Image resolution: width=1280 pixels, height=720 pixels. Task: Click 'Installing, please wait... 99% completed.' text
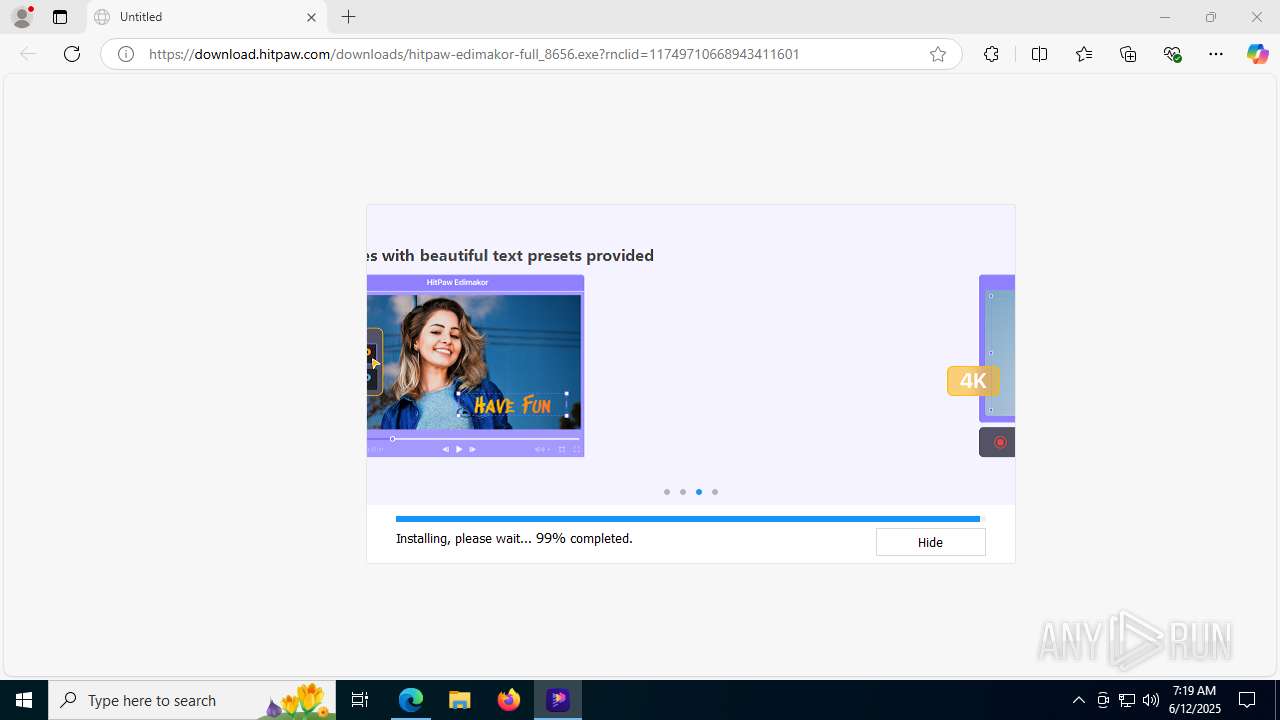click(514, 538)
